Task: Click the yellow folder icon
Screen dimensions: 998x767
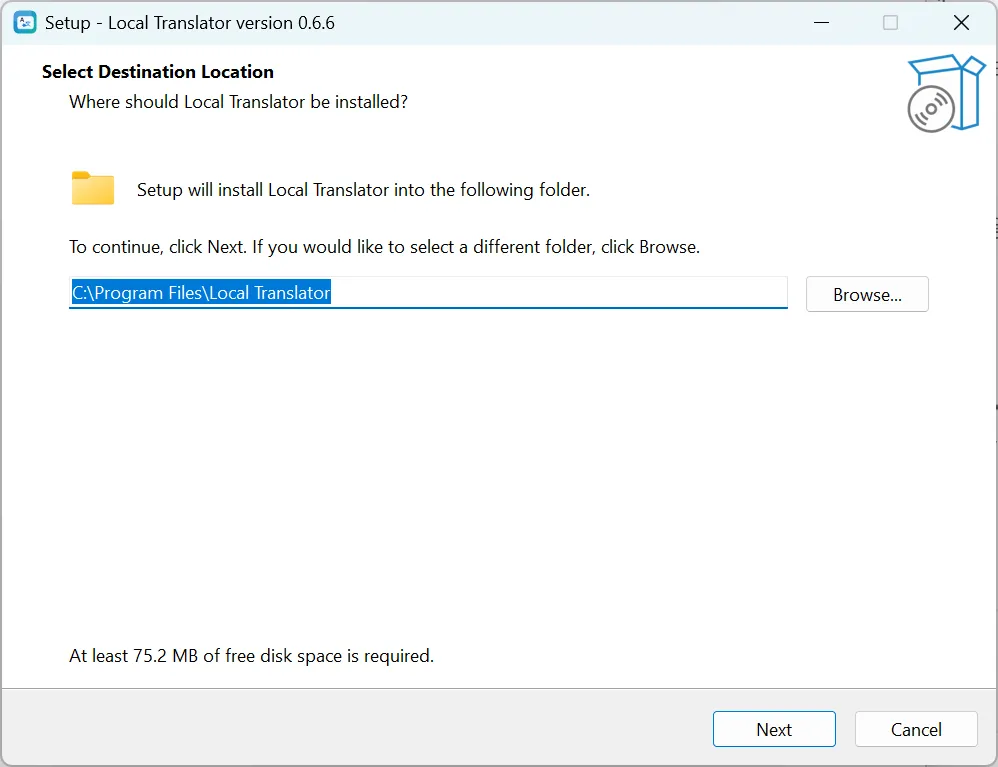Action: click(x=93, y=189)
